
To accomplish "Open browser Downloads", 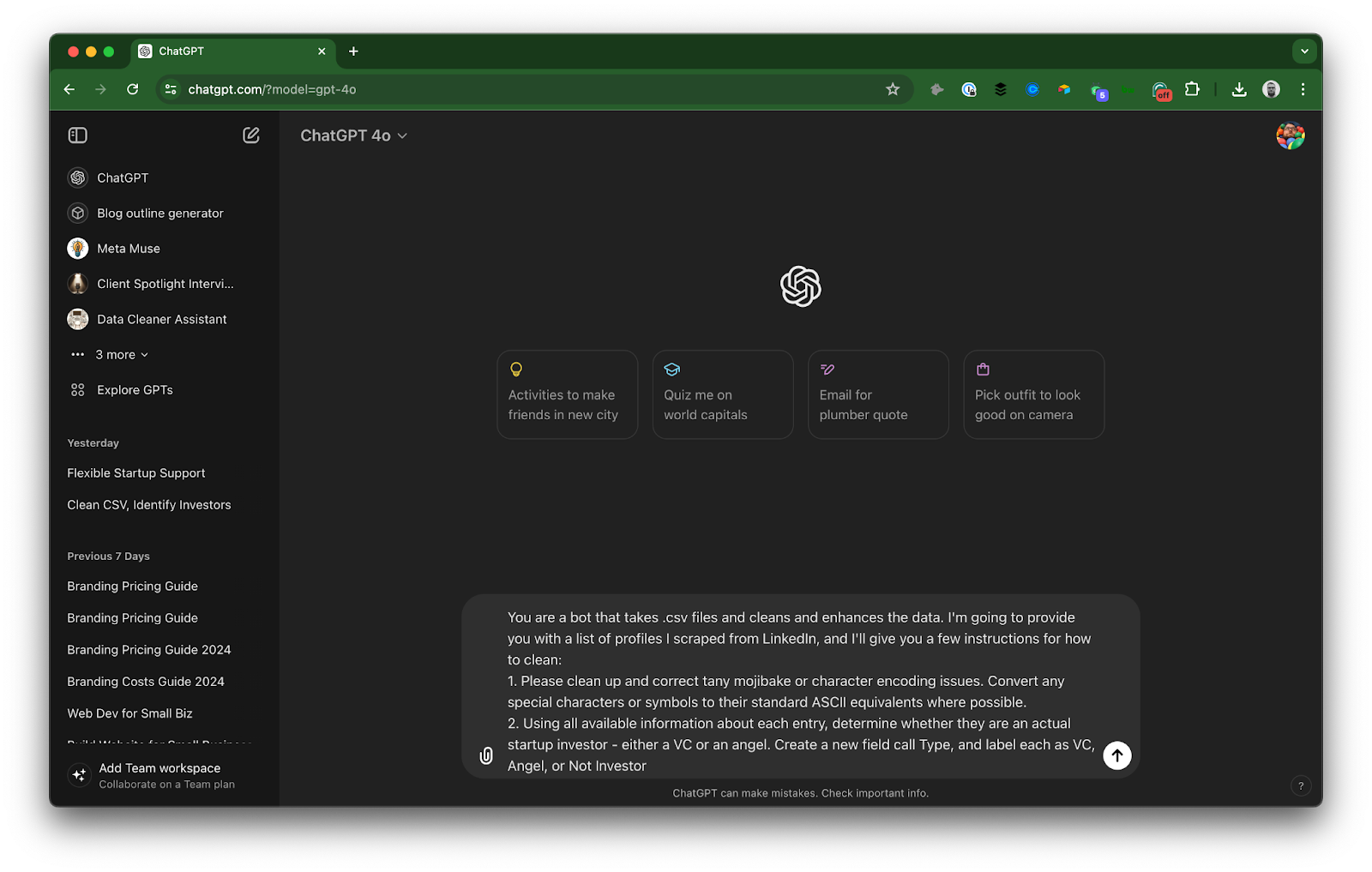I will [1239, 89].
